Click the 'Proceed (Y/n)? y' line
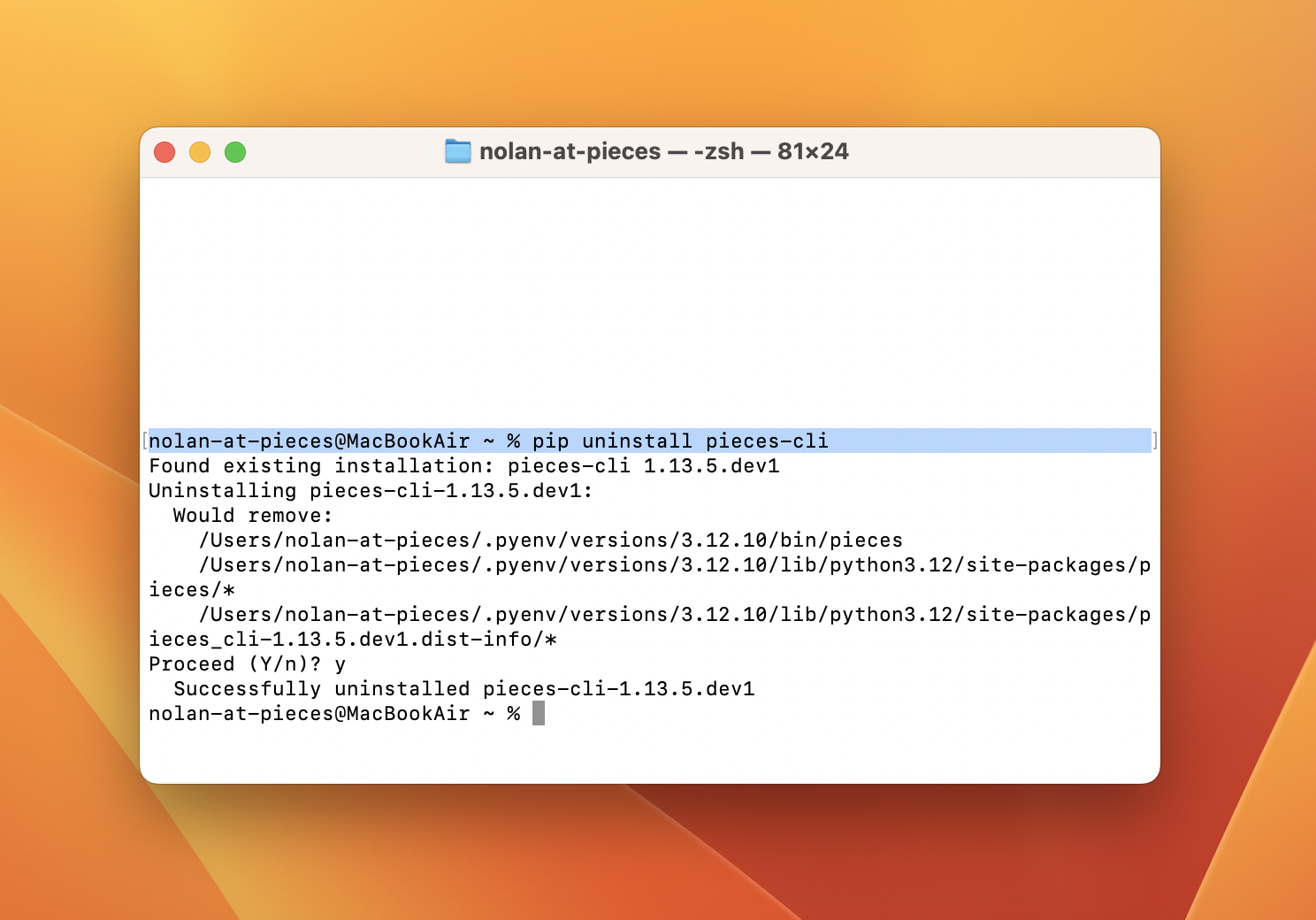The image size is (1316, 920). tap(248, 663)
